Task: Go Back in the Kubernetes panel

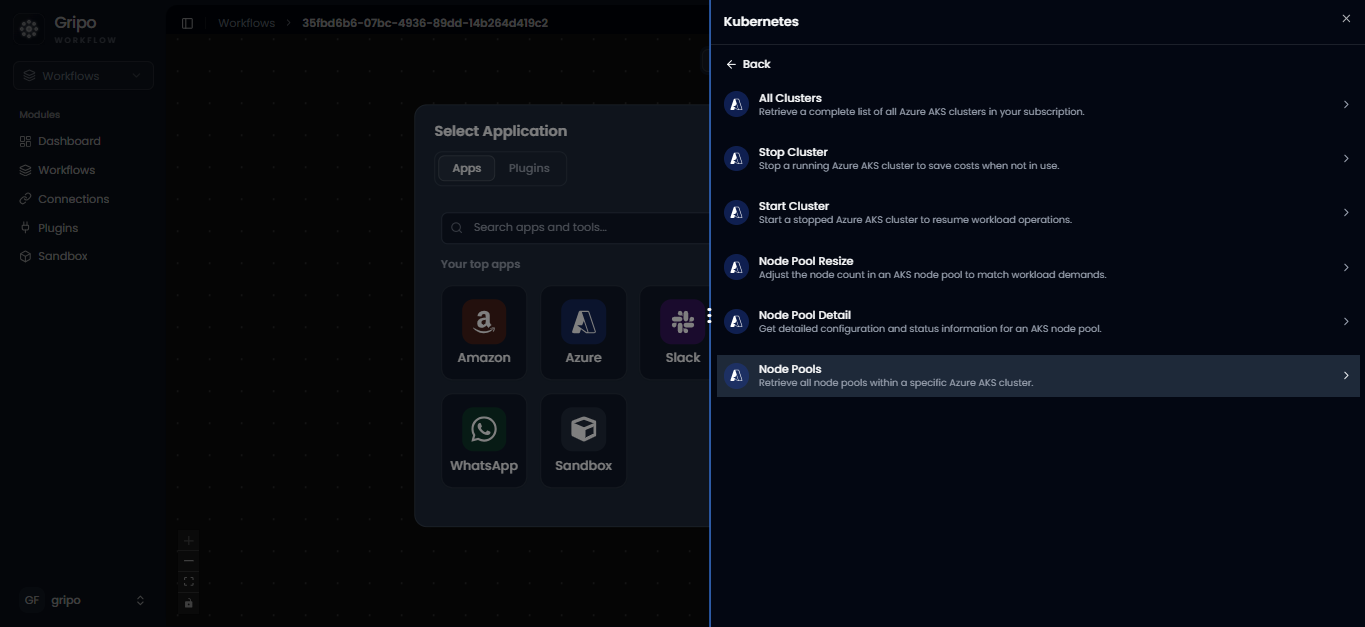Action: pos(748,64)
